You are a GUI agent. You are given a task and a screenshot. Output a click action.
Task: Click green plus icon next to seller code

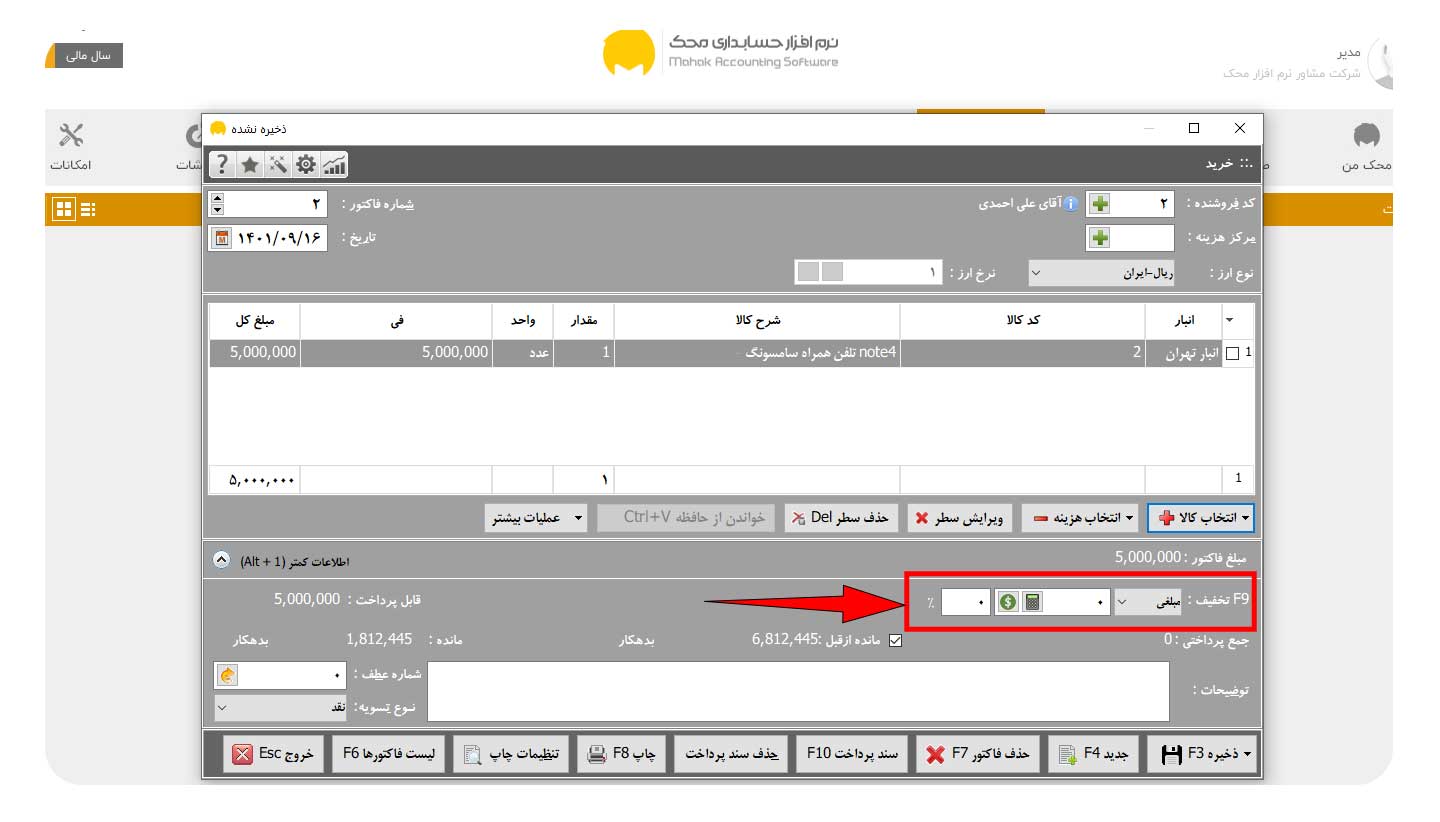1100,204
